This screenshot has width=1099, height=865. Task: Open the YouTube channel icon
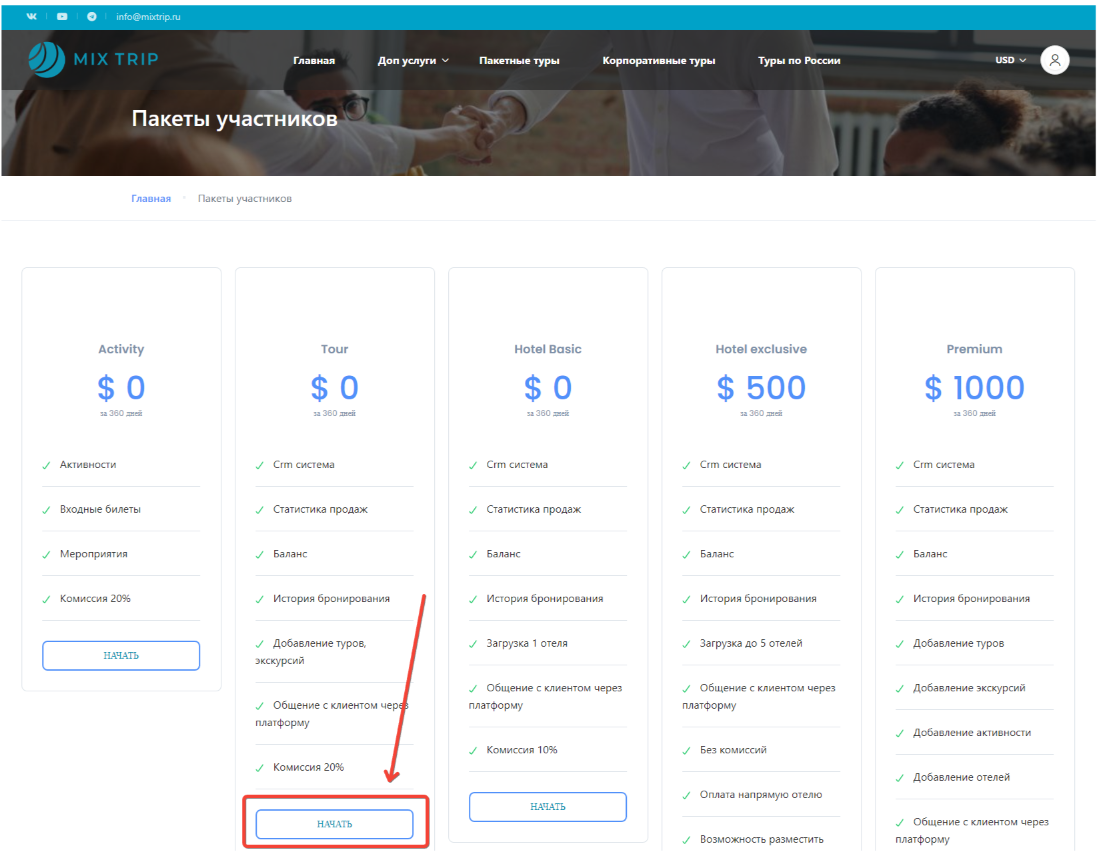(x=62, y=17)
